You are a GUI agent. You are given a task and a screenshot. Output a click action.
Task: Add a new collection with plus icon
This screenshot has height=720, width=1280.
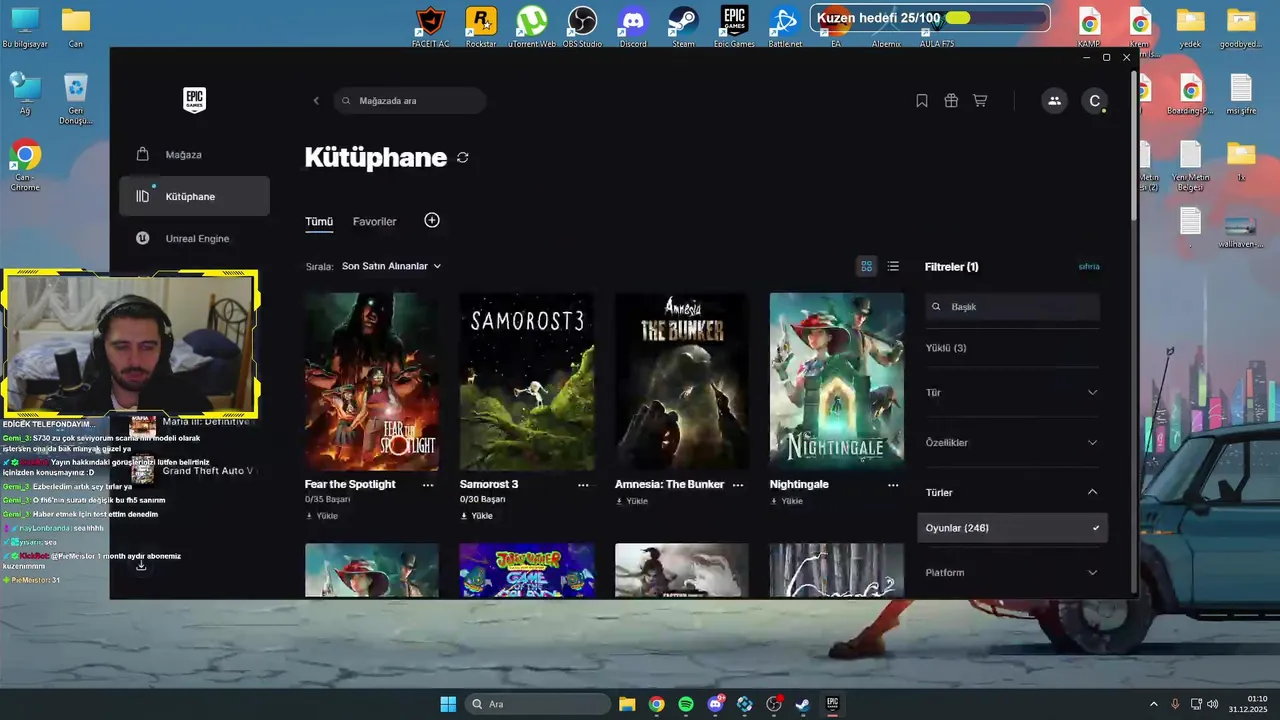(432, 220)
